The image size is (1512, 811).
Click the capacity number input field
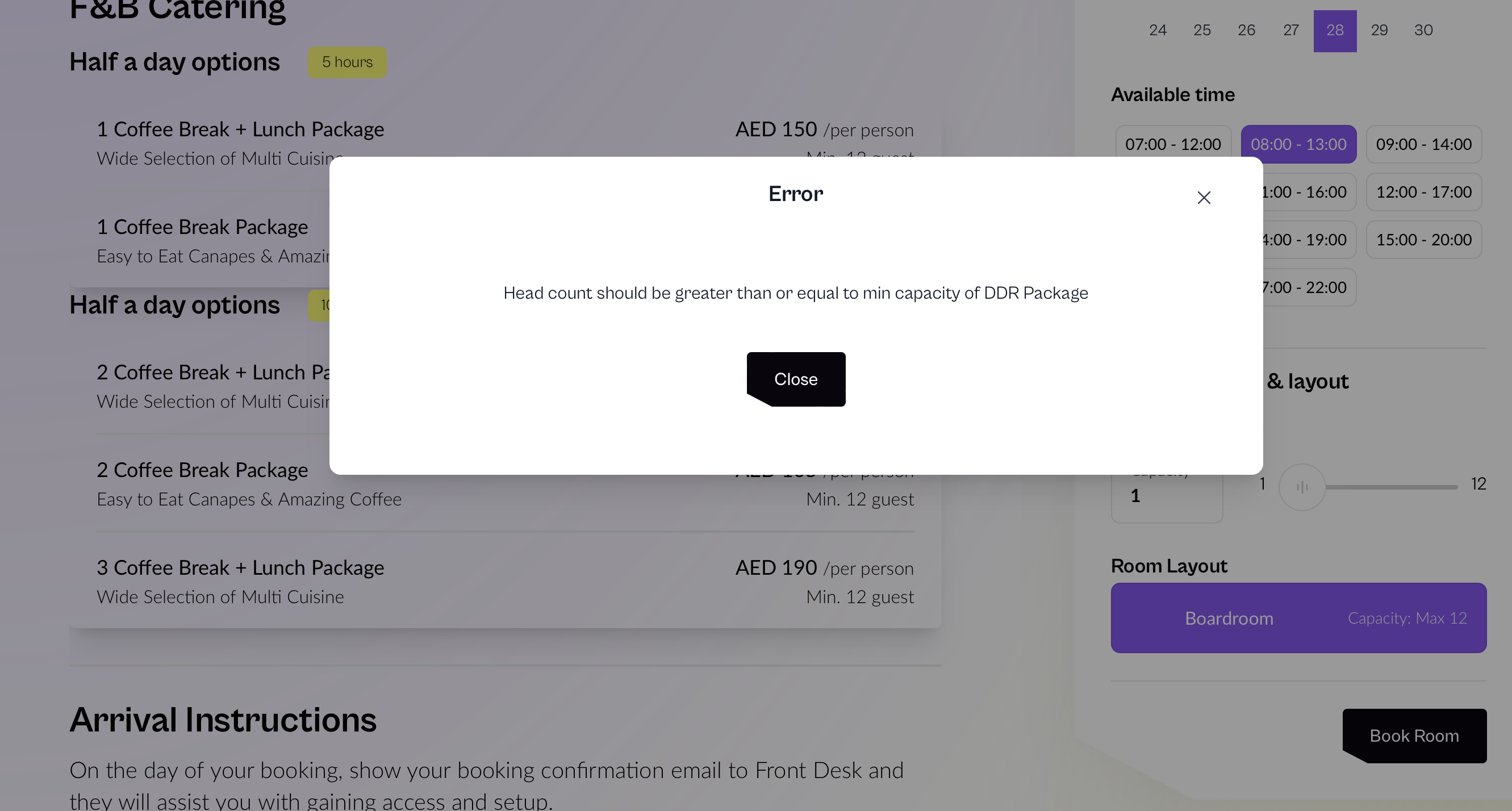click(1167, 496)
